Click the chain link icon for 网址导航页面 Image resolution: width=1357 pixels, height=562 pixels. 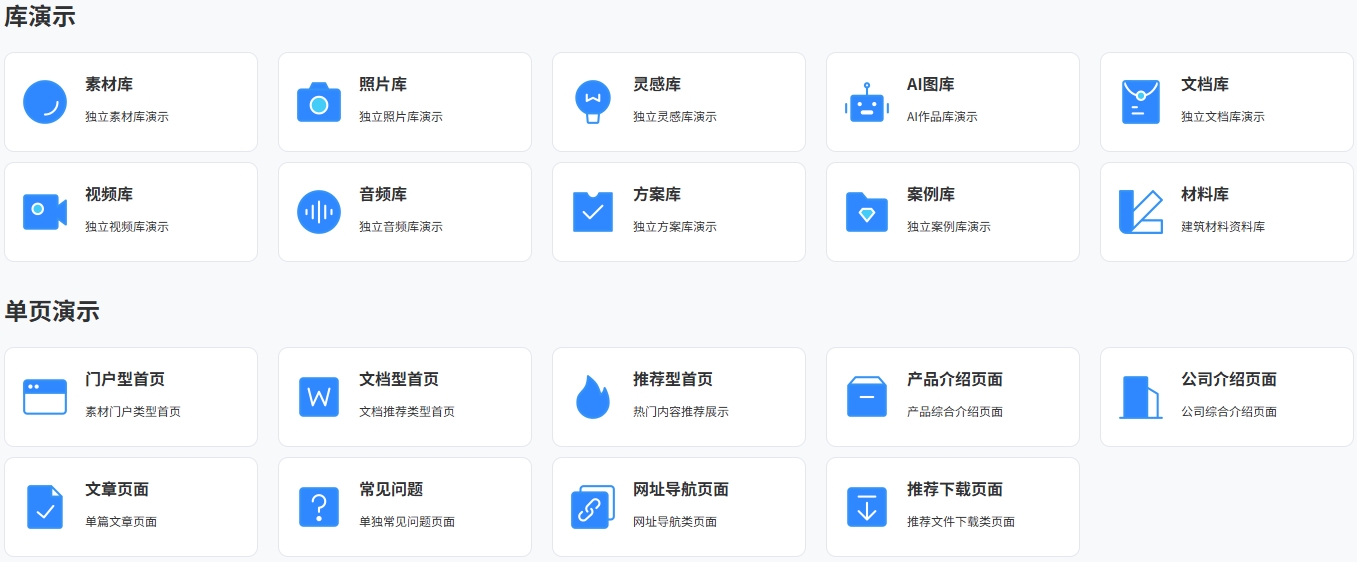593,507
